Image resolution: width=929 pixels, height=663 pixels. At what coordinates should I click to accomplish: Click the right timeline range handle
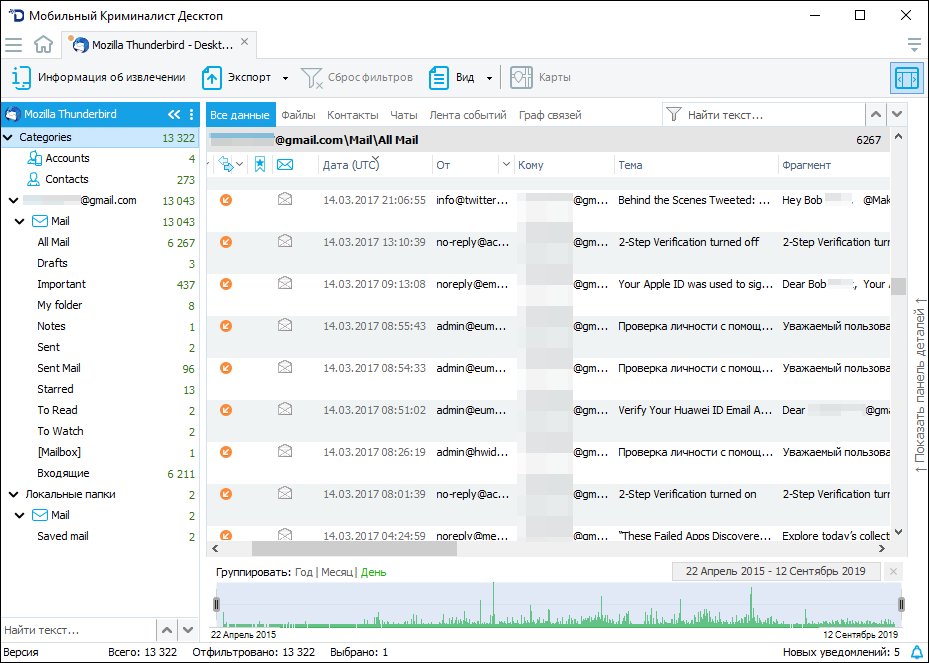tap(901, 604)
